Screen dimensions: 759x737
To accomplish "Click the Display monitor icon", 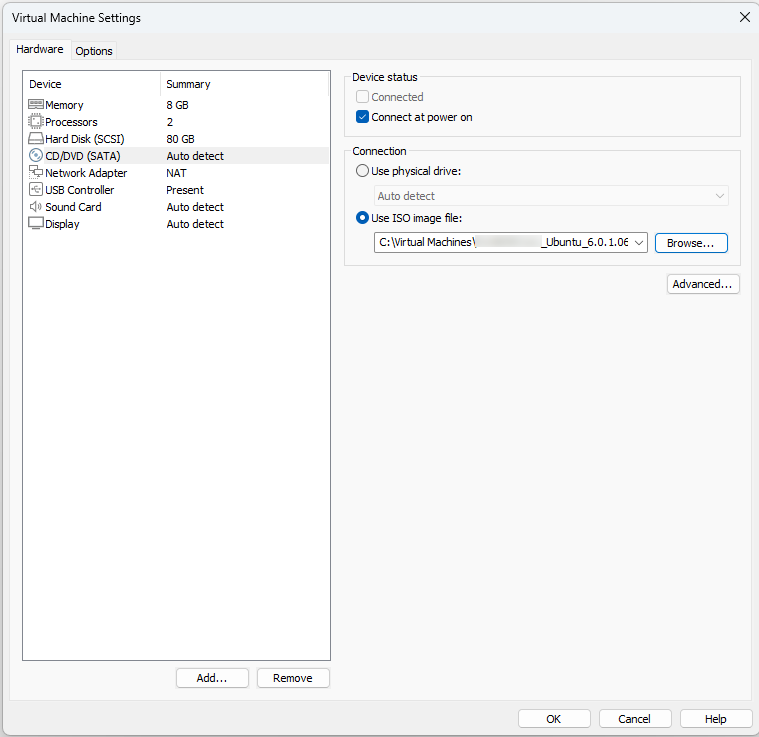I will coord(36,224).
